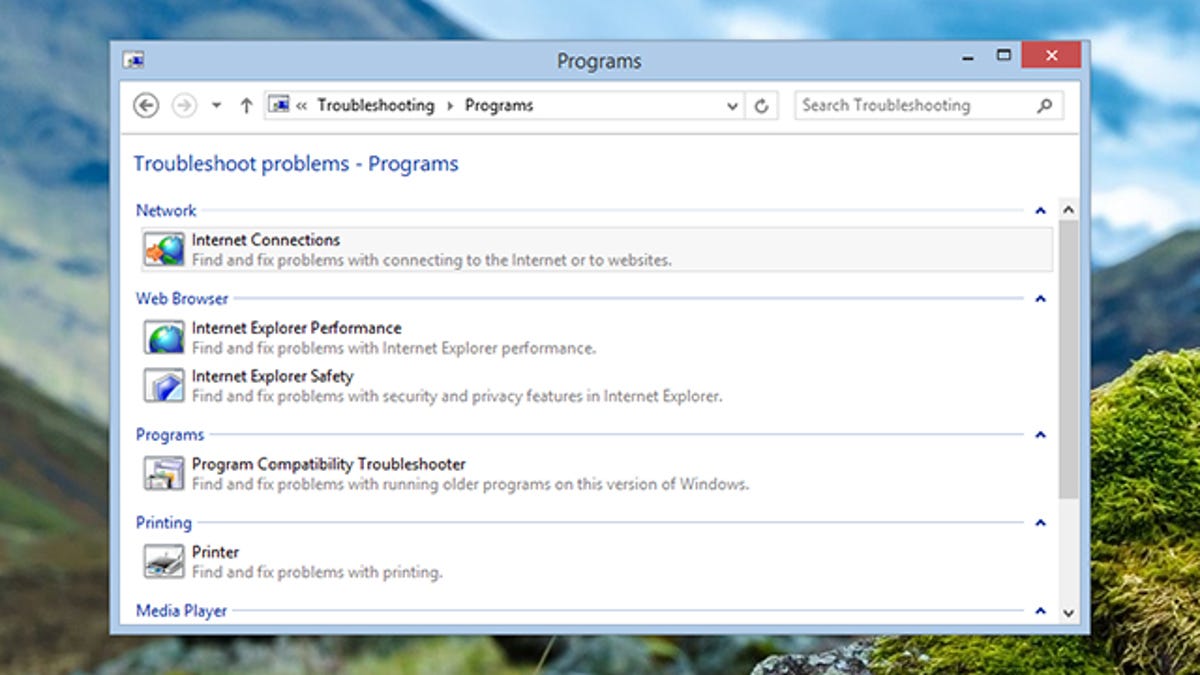Click the Internet Connections globe icon

tap(164, 249)
